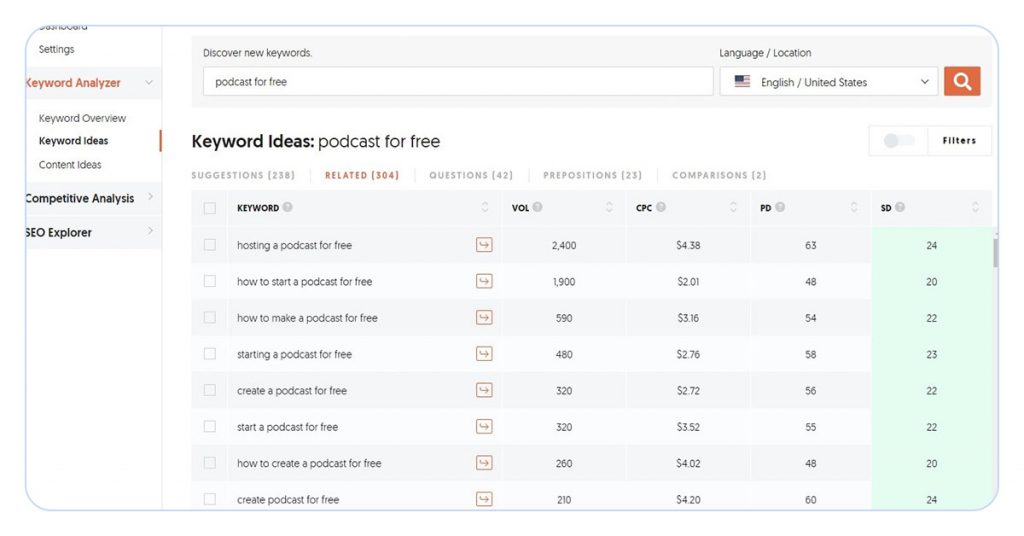The width and height of the screenshot is (1024, 536).
Task: Click the 'Keyword Ideas: podcast for free' heading
Action: pos(315,141)
